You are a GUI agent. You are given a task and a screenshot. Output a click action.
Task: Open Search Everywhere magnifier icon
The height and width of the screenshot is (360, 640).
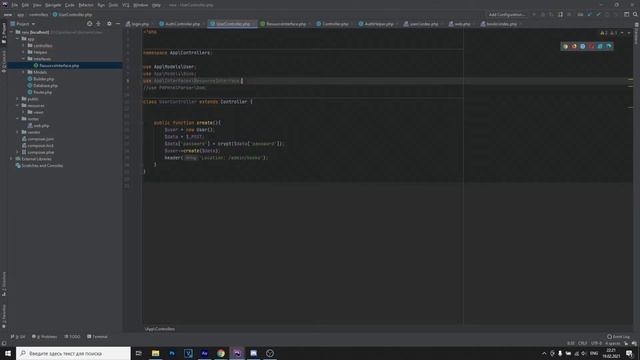635,14
